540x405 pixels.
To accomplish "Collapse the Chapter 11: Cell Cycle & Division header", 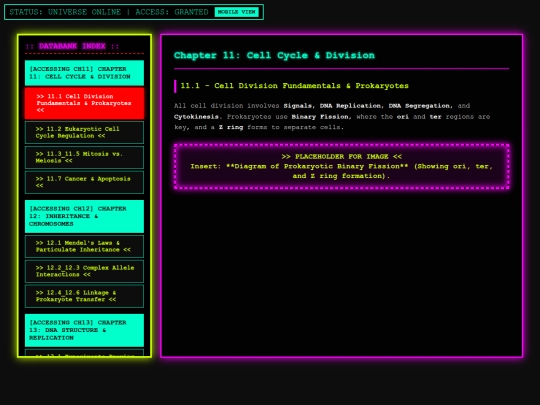I will [84, 73].
